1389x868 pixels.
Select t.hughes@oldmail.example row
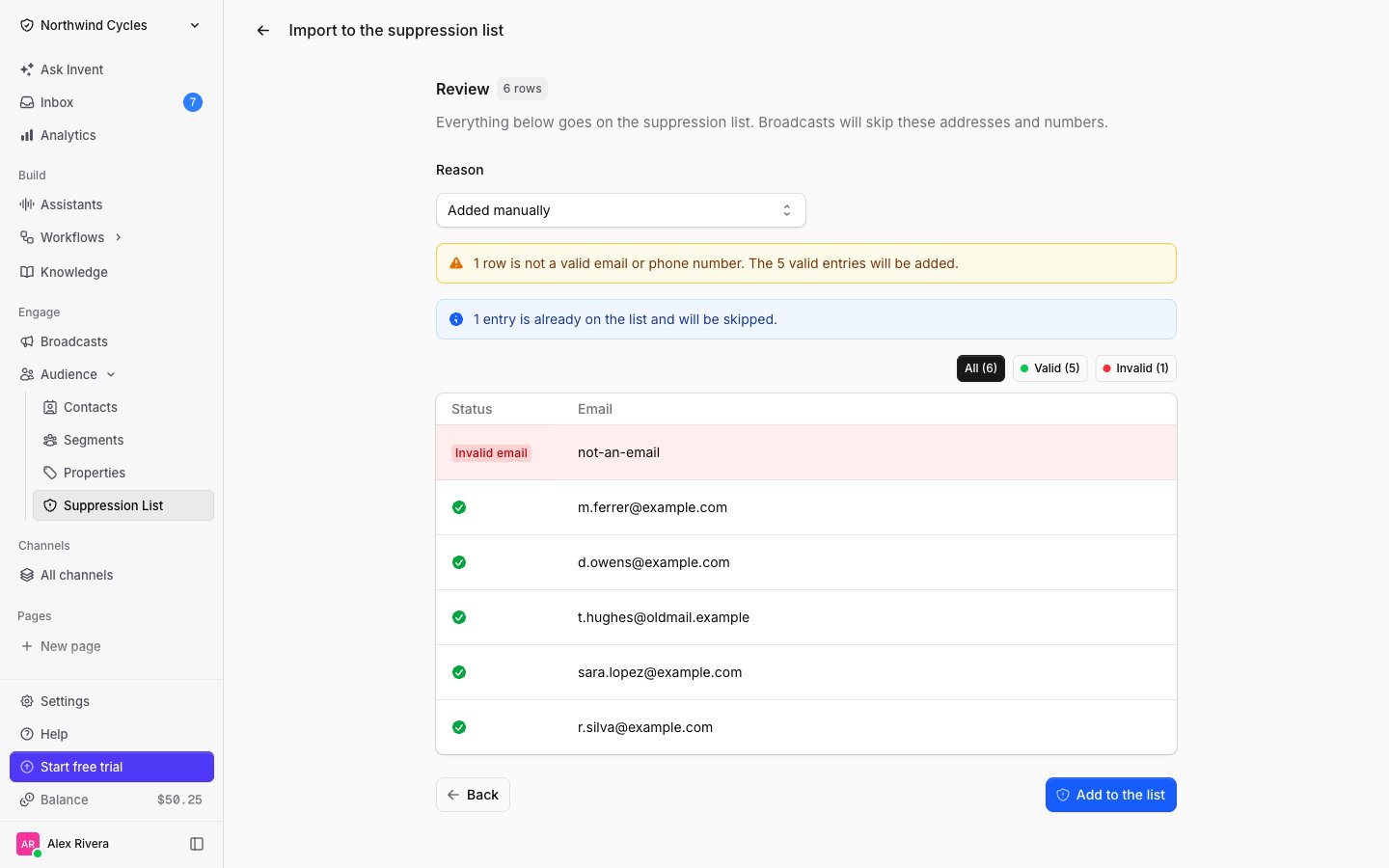pyautogui.click(x=806, y=617)
